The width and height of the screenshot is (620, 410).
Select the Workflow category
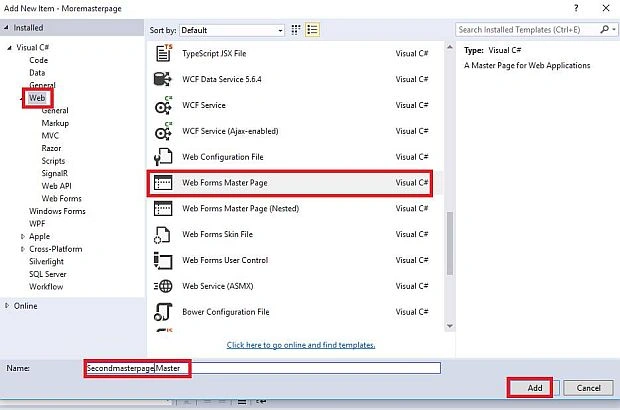click(46, 287)
